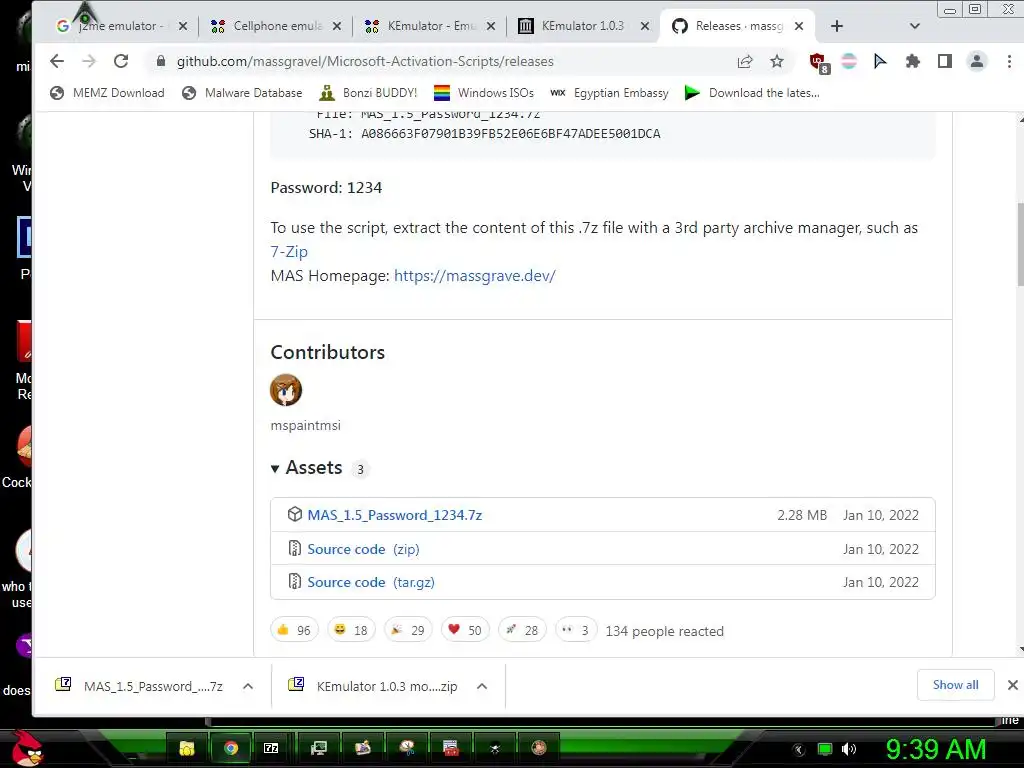Download Source code (tar.gz)
The width and height of the screenshot is (1024, 768).
(x=371, y=582)
